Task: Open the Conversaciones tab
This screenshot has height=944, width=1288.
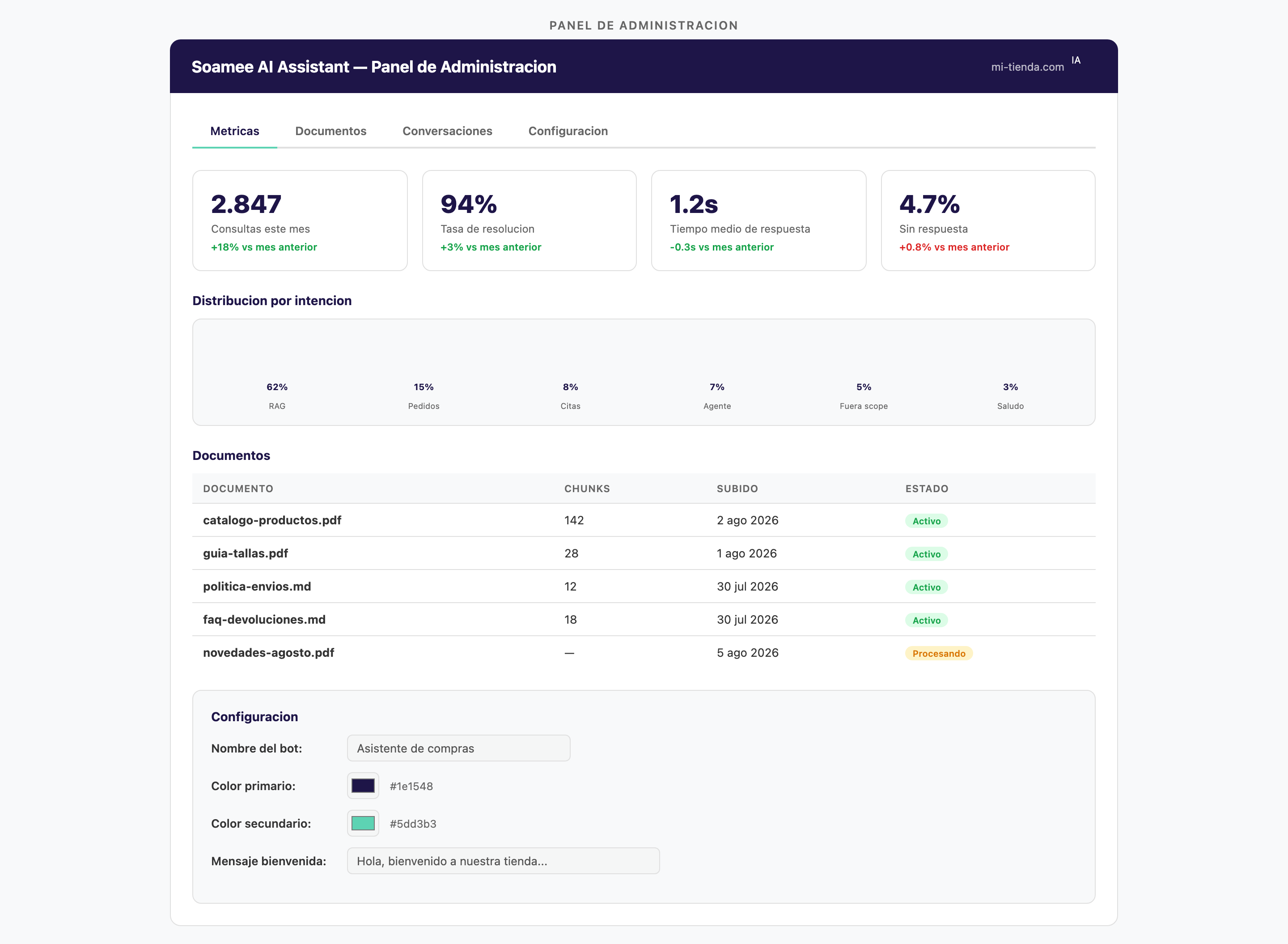Action: click(x=447, y=131)
